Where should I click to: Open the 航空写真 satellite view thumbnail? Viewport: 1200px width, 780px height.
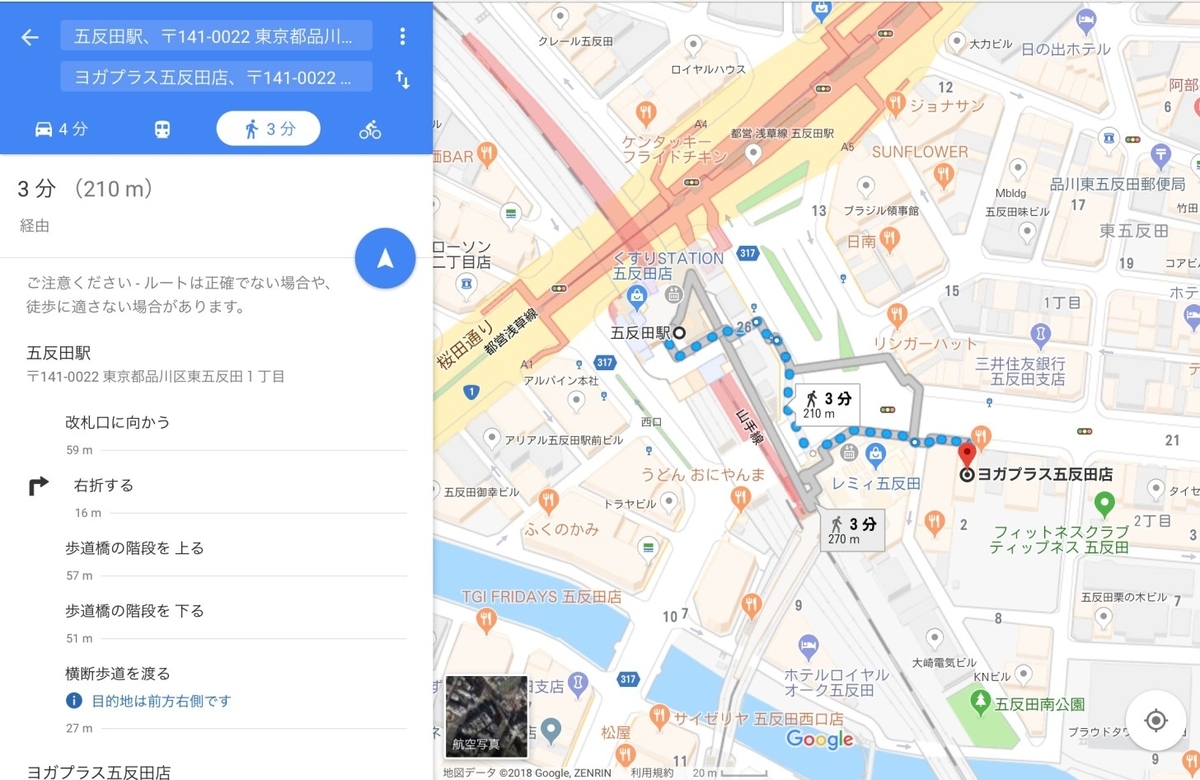pyautogui.click(x=486, y=716)
